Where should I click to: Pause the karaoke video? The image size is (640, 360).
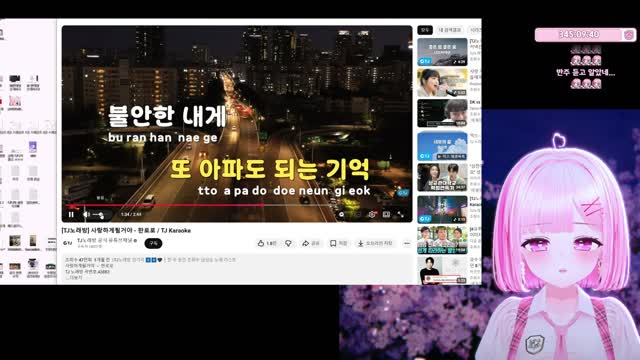(x=71, y=214)
